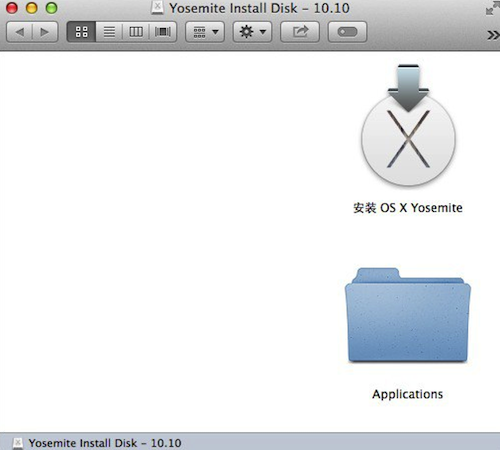Viewport: 500px width, 450px height.
Task: Click the path bar "Yosemite Install Disk – 10.10" entry
Action: [105, 443]
